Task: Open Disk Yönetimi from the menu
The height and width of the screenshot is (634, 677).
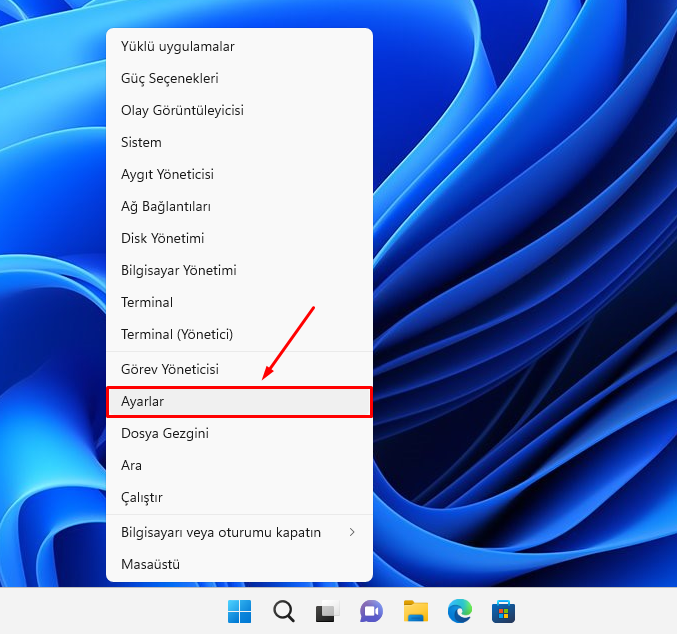Action: (x=162, y=238)
